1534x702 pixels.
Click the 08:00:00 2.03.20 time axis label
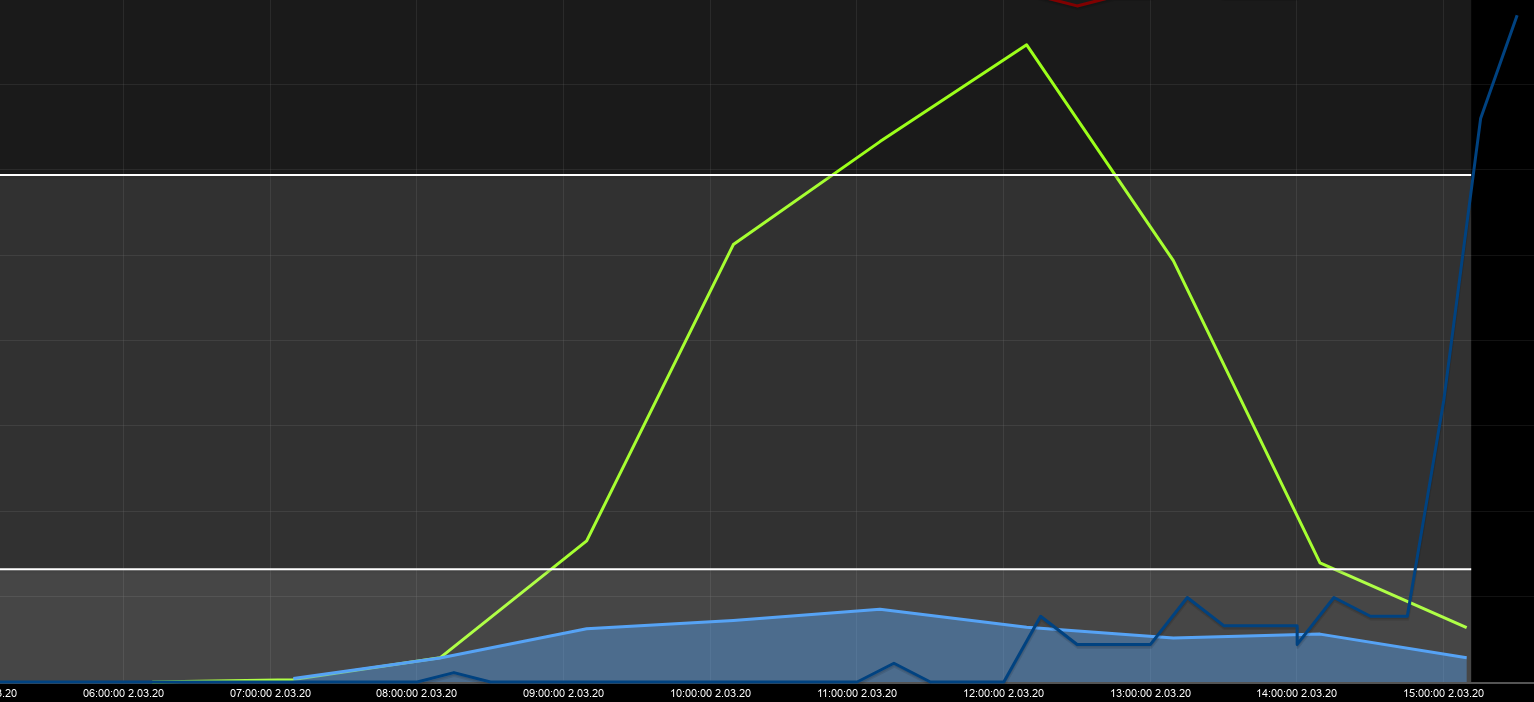[417, 693]
